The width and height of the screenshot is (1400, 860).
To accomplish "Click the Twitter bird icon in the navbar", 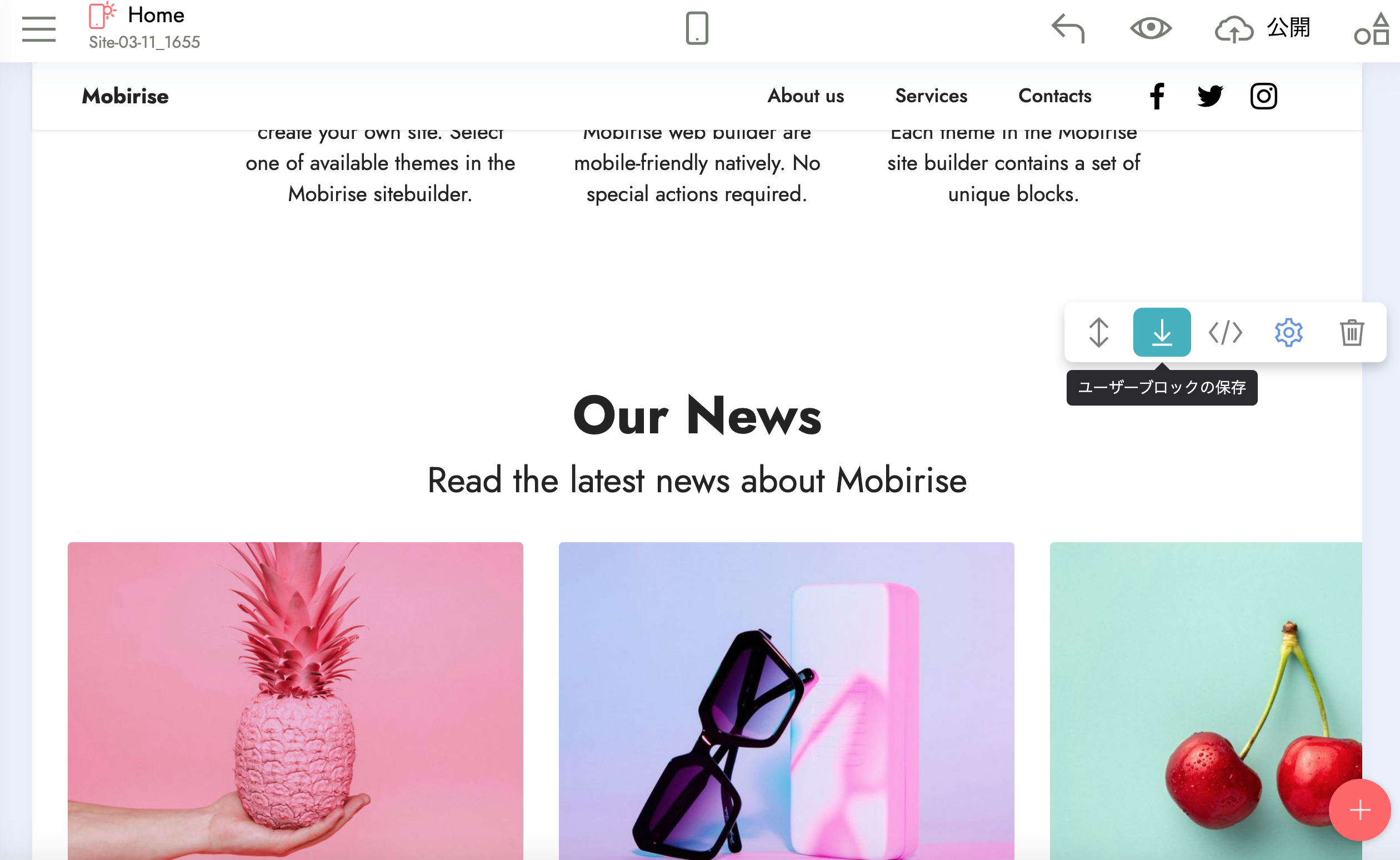I will (1209, 96).
